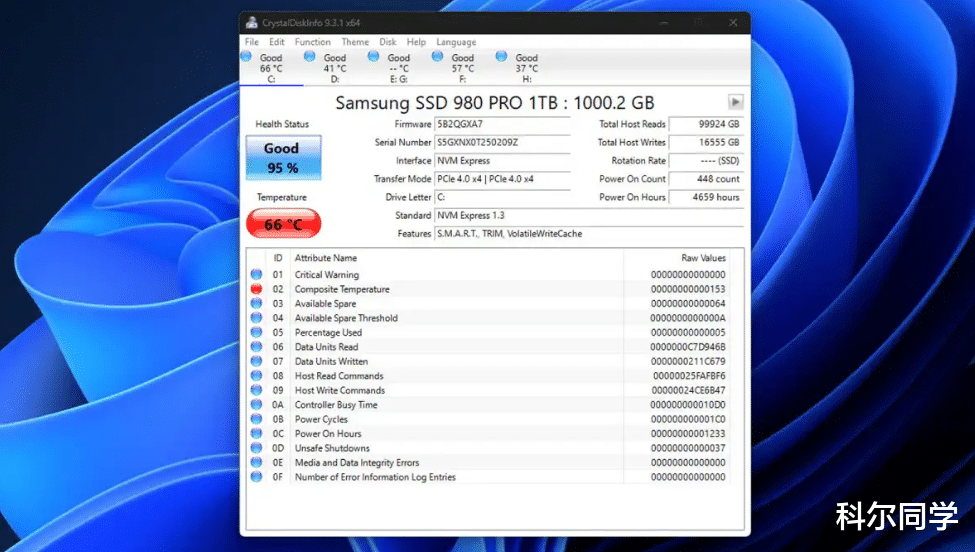This screenshot has width=975, height=552.
Task: Click the CrystalDiskInfo app icon in title bar
Action: pyautogui.click(x=251, y=22)
